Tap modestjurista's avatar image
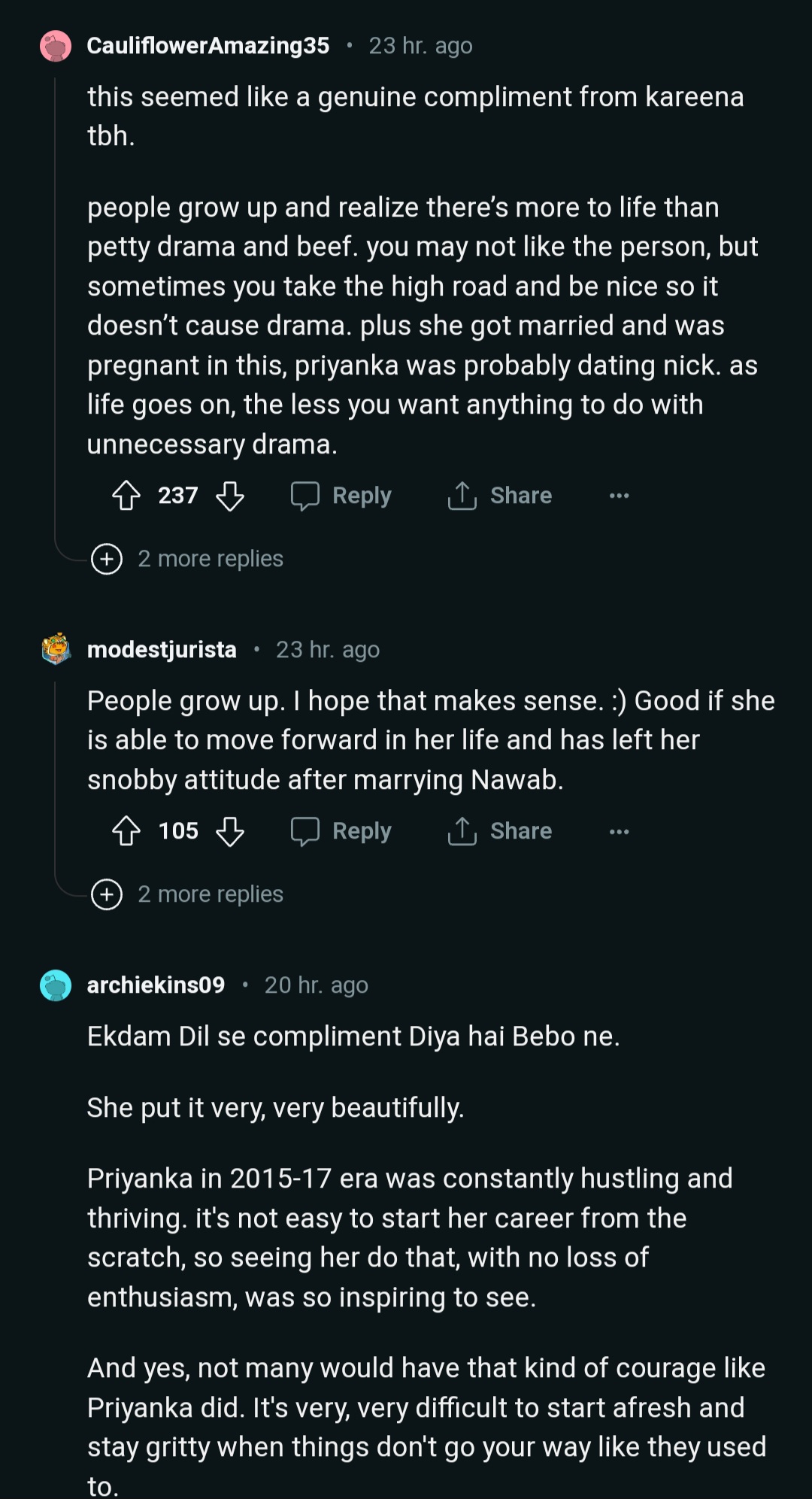This screenshot has width=812, height=1499. [56, 650]
